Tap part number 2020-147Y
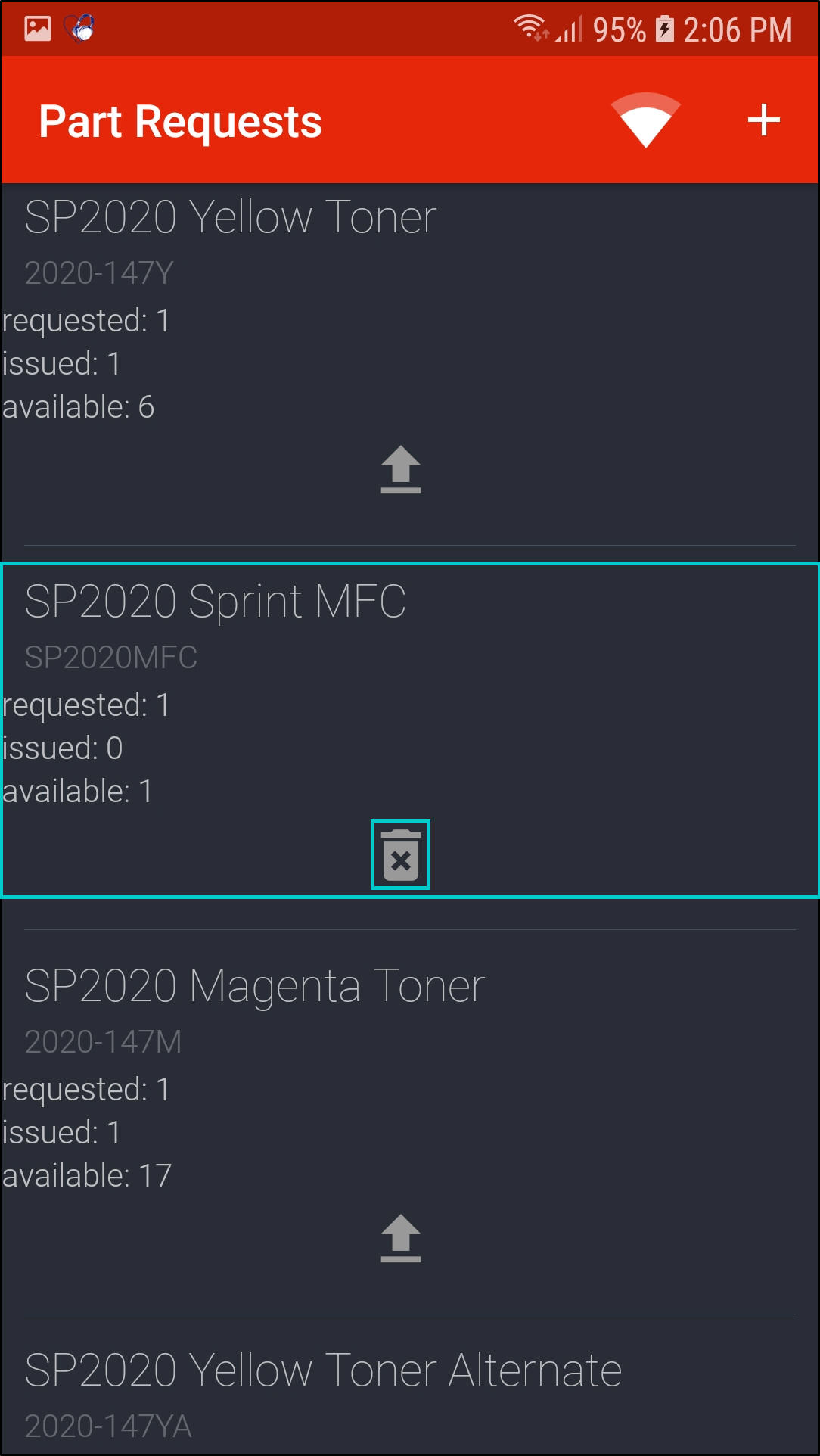 [x=99, y=272]
